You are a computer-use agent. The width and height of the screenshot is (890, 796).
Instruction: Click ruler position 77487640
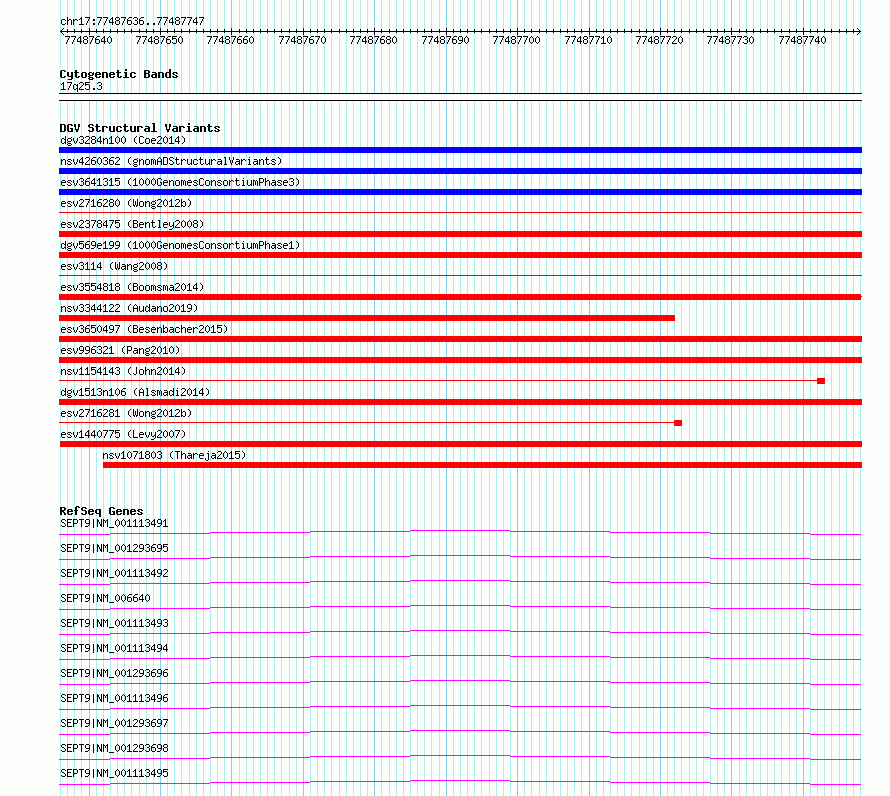pyautogui.click(x=89, y=40)
